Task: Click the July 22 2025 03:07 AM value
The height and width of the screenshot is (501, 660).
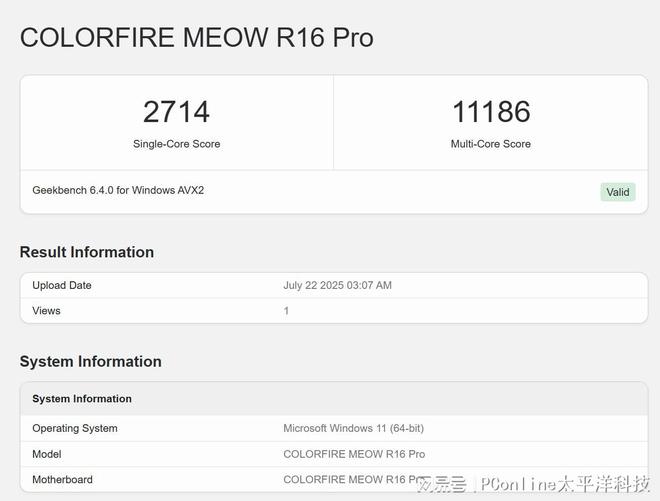Action: pos(338,285)
